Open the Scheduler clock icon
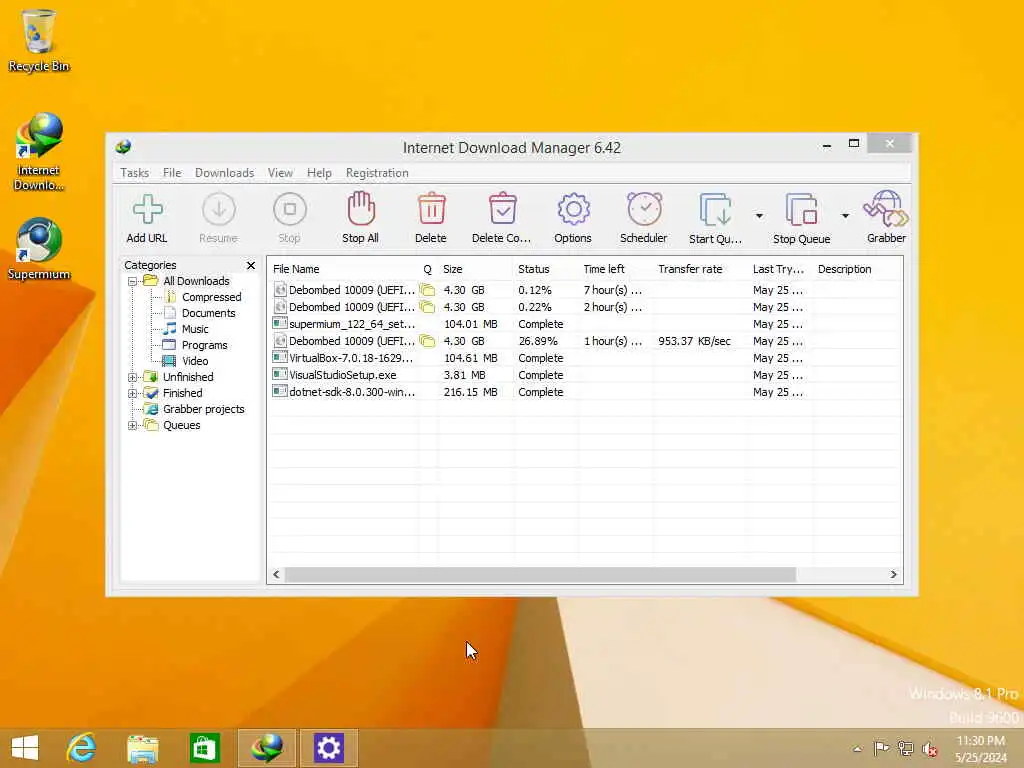This screenshot has height=768, width=1024. (644, 209)
